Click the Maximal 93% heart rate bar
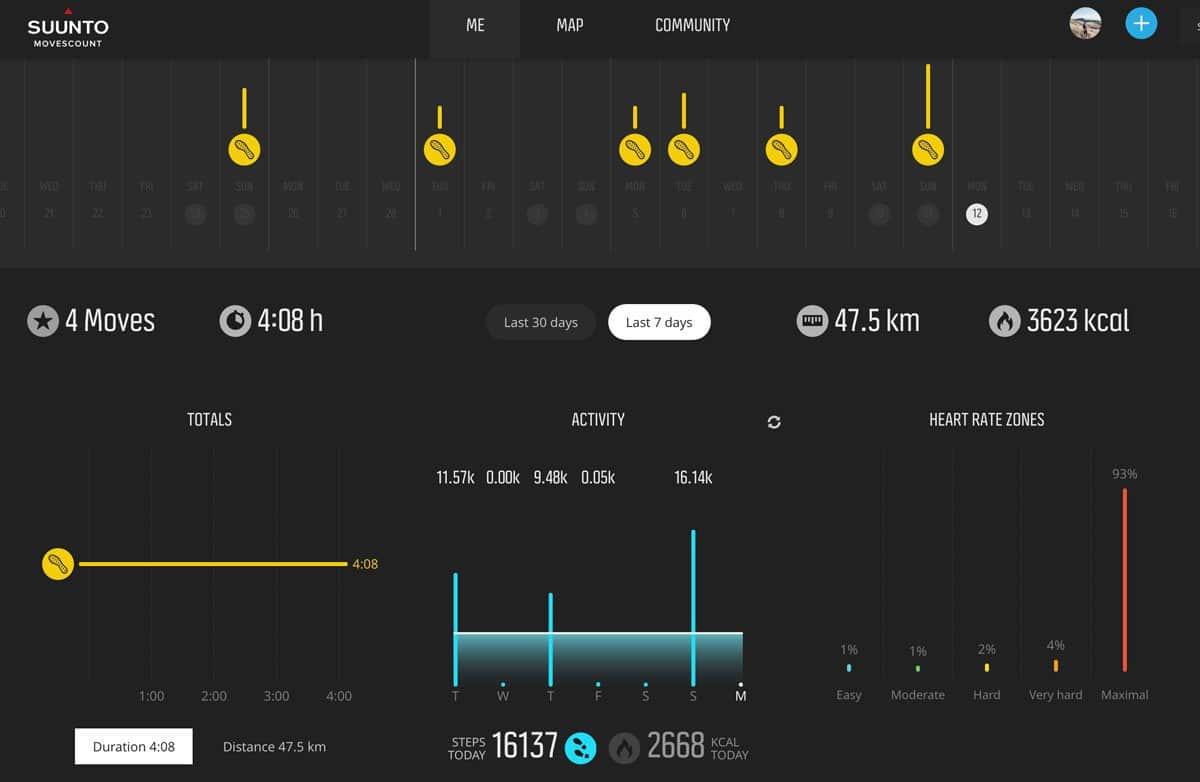The width and height of the screenshot is (1200, 782). (1124, 580)
